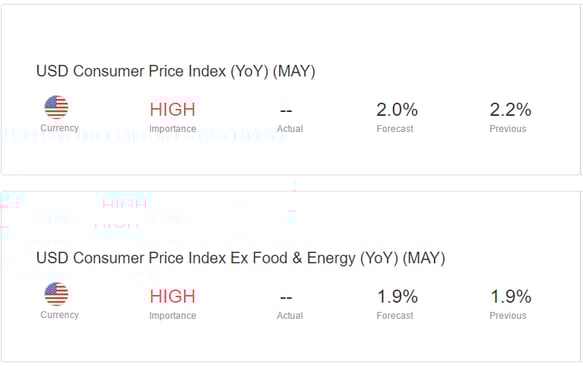583x366 pixels.
Task: Select the 2.0% forecast value
Action: 397,110
